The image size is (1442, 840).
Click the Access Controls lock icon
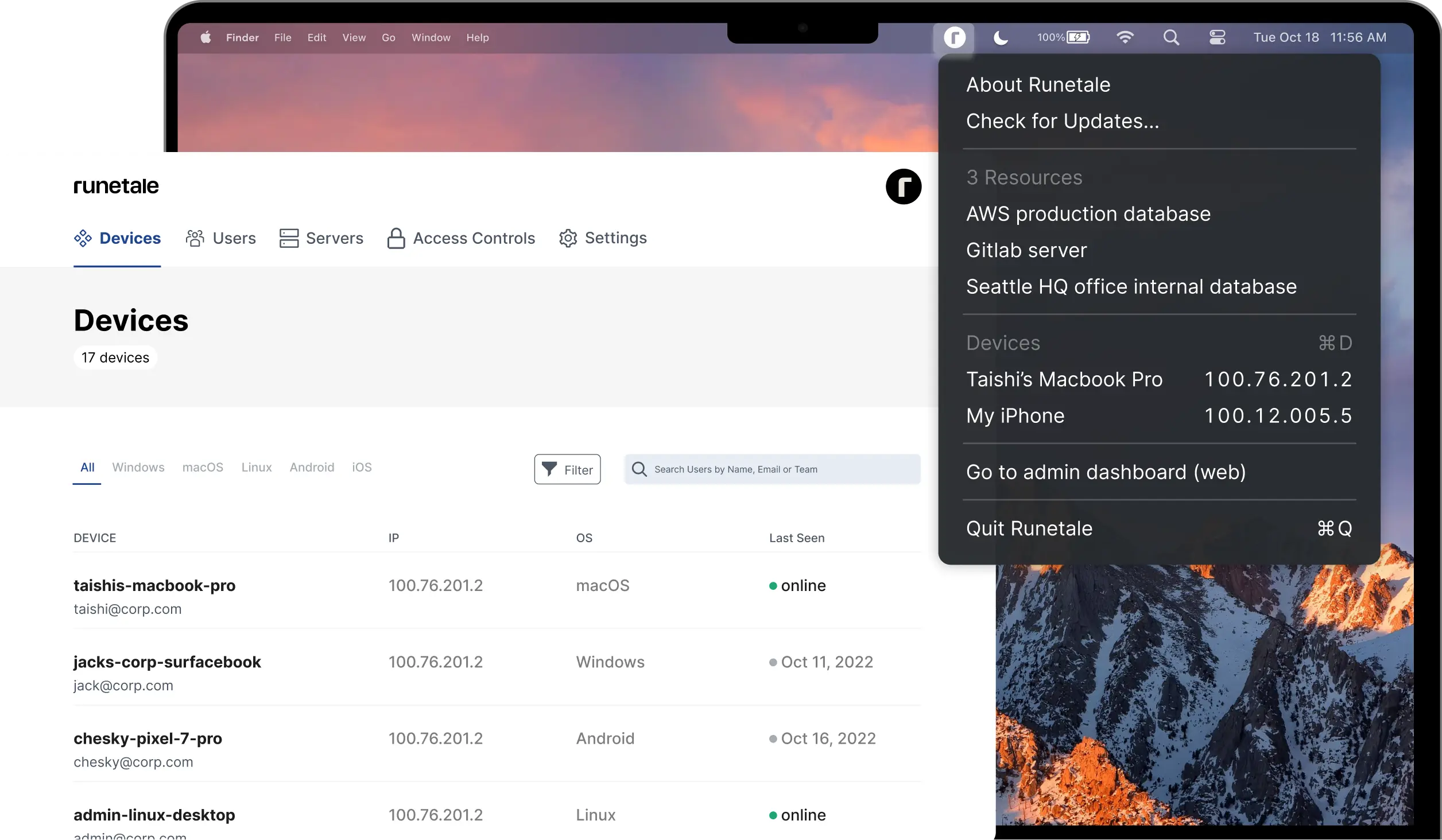pyautogui.click(x=396, y=238)
